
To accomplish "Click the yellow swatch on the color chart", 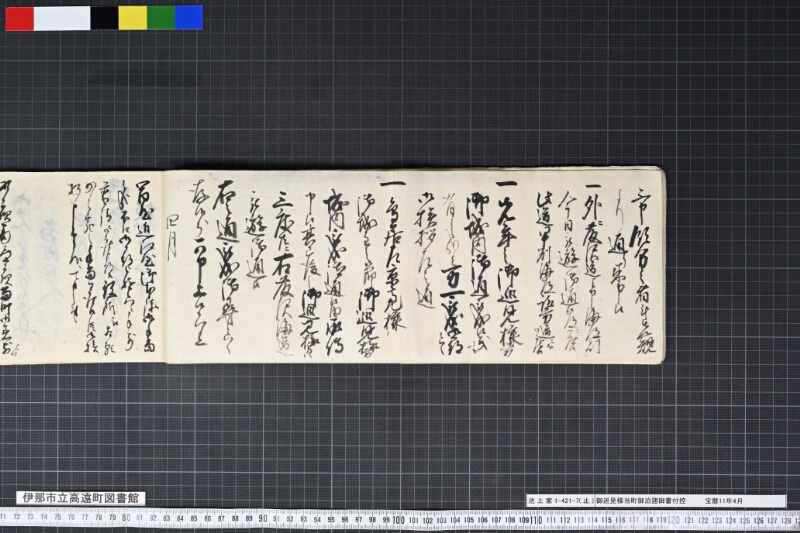I will pyautogui.click(x=133, y=18).
